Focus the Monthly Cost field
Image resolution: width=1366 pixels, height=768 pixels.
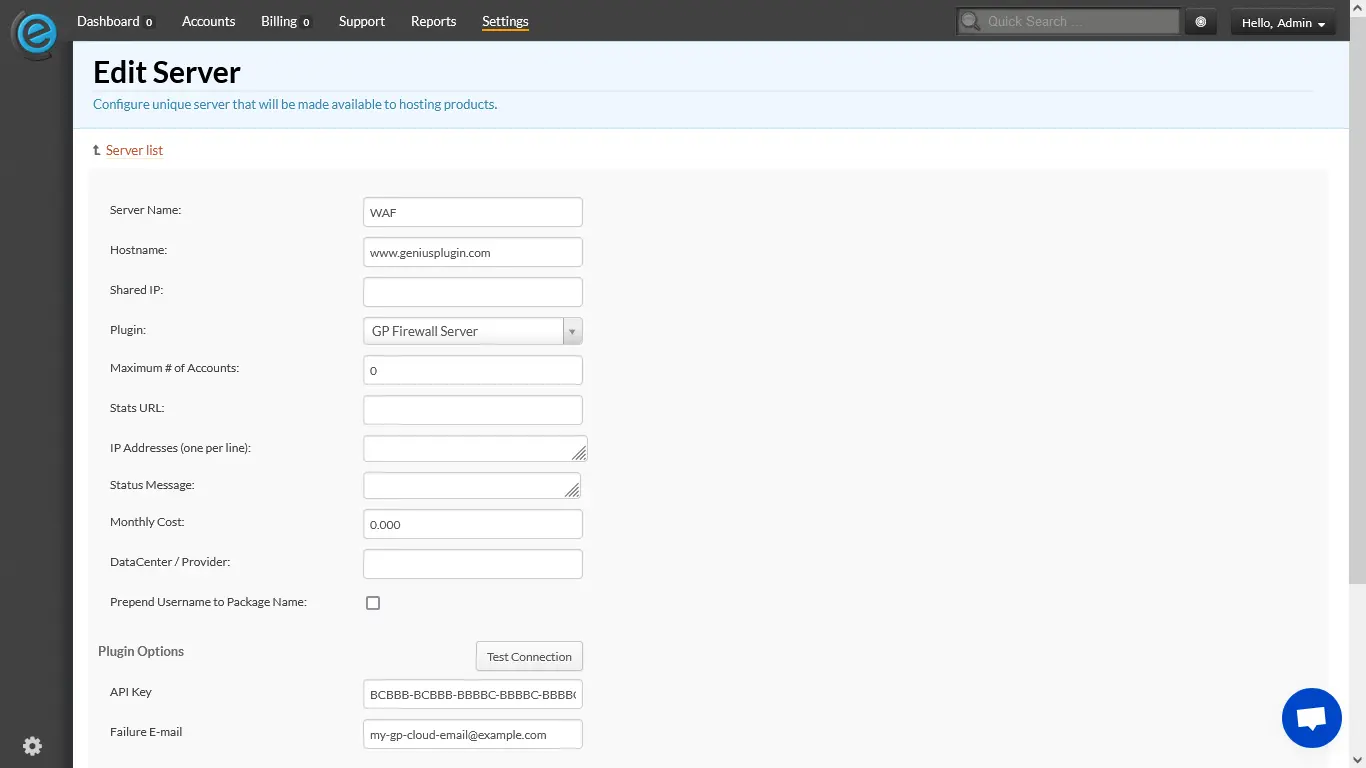point(473,524)
